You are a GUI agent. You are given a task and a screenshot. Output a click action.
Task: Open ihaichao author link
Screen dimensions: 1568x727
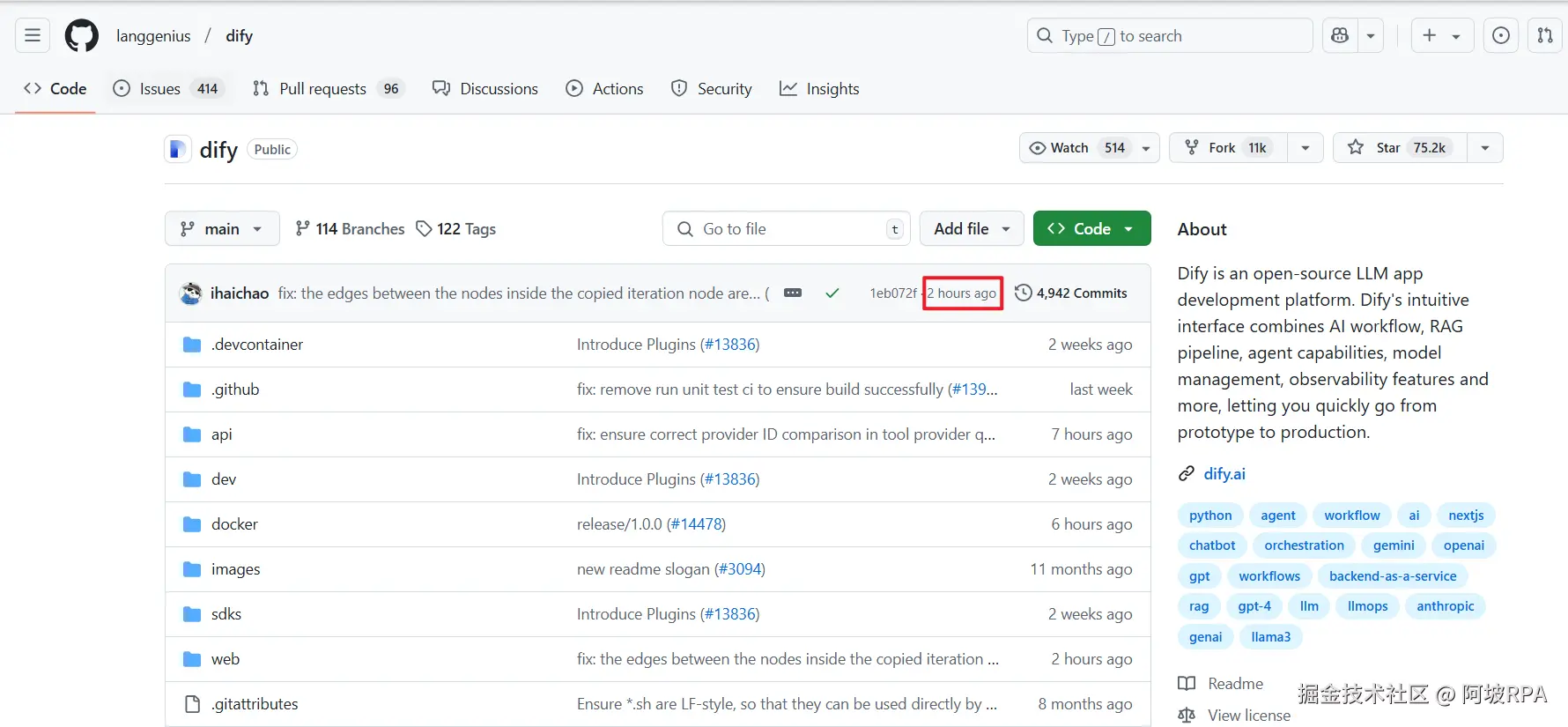coord(240,293)
